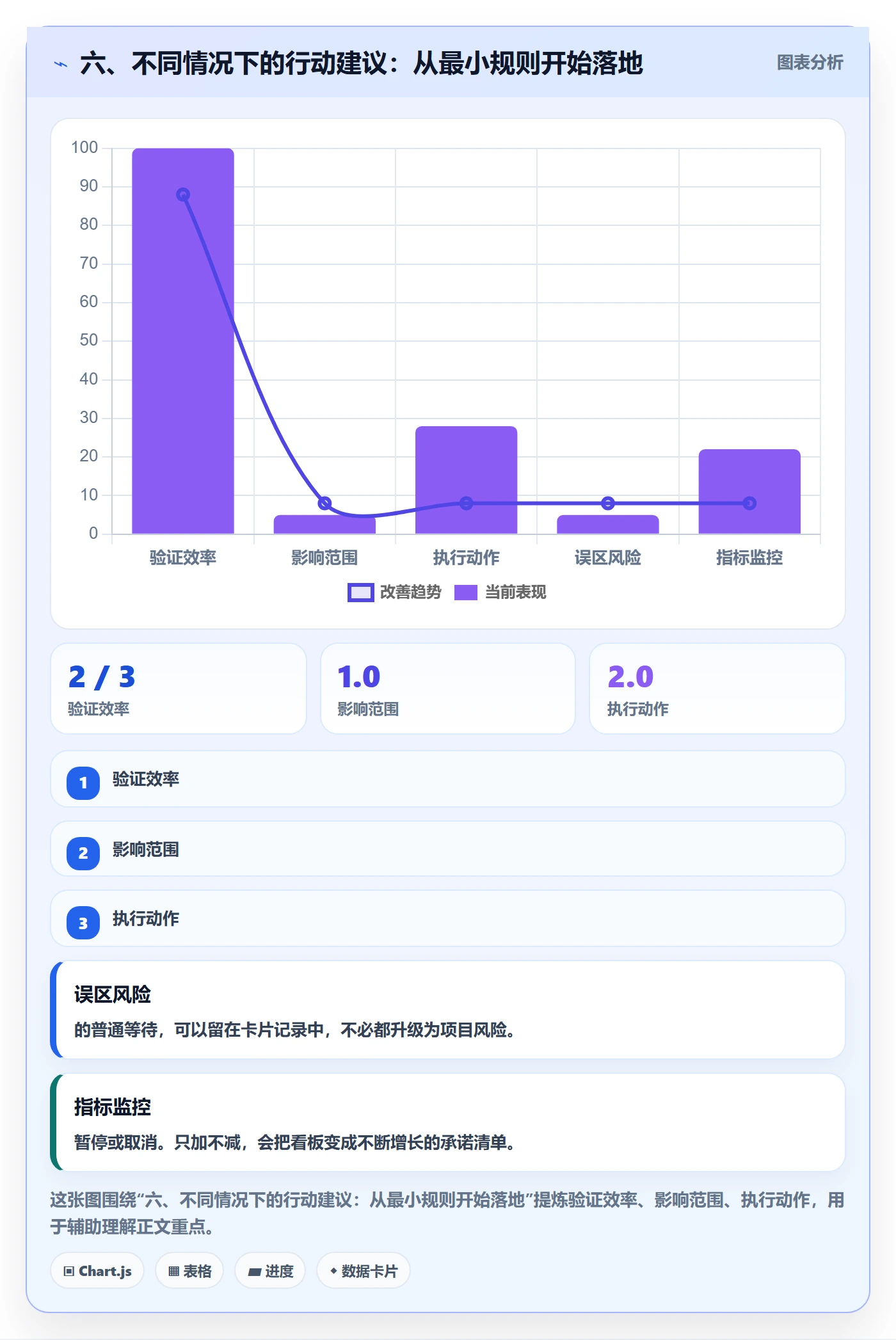Click the 图表分析 label in the header
Image resolution: width=896 pixels, height=1340 pixels.
[810, 63]
